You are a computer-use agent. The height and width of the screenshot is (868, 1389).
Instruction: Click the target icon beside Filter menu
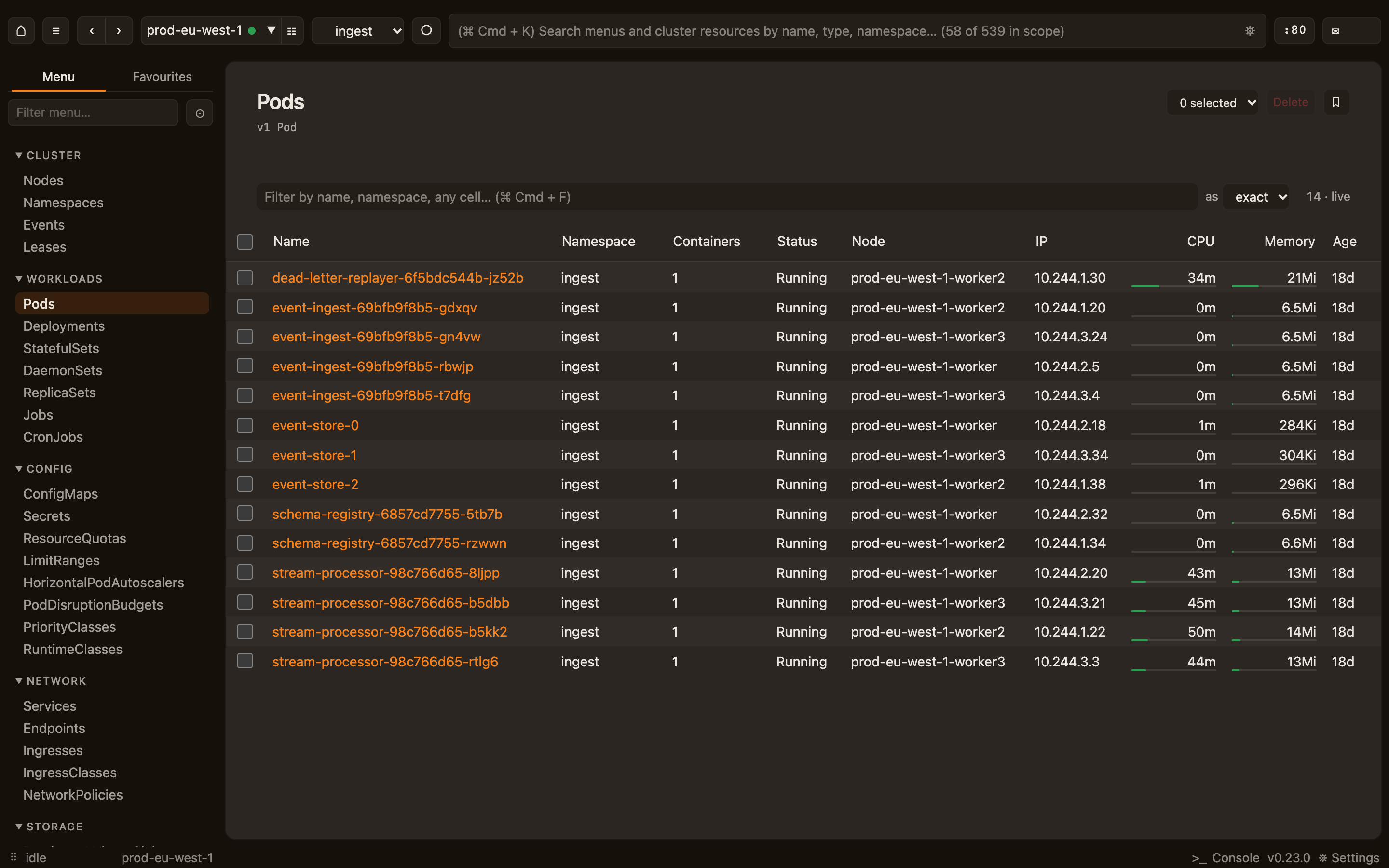tap(200, 113)
